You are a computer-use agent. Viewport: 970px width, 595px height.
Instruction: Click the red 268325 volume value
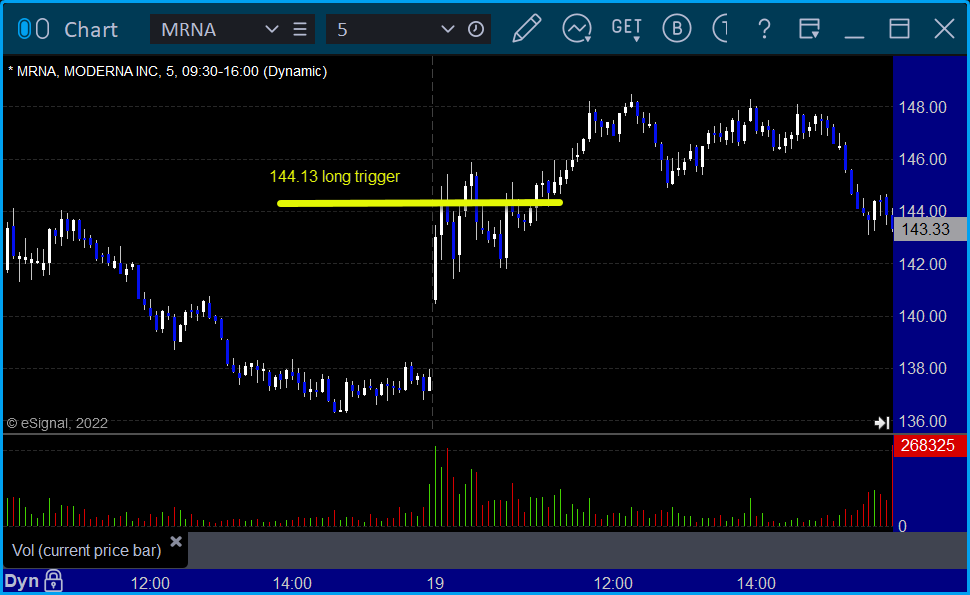(x=930, y=446)
